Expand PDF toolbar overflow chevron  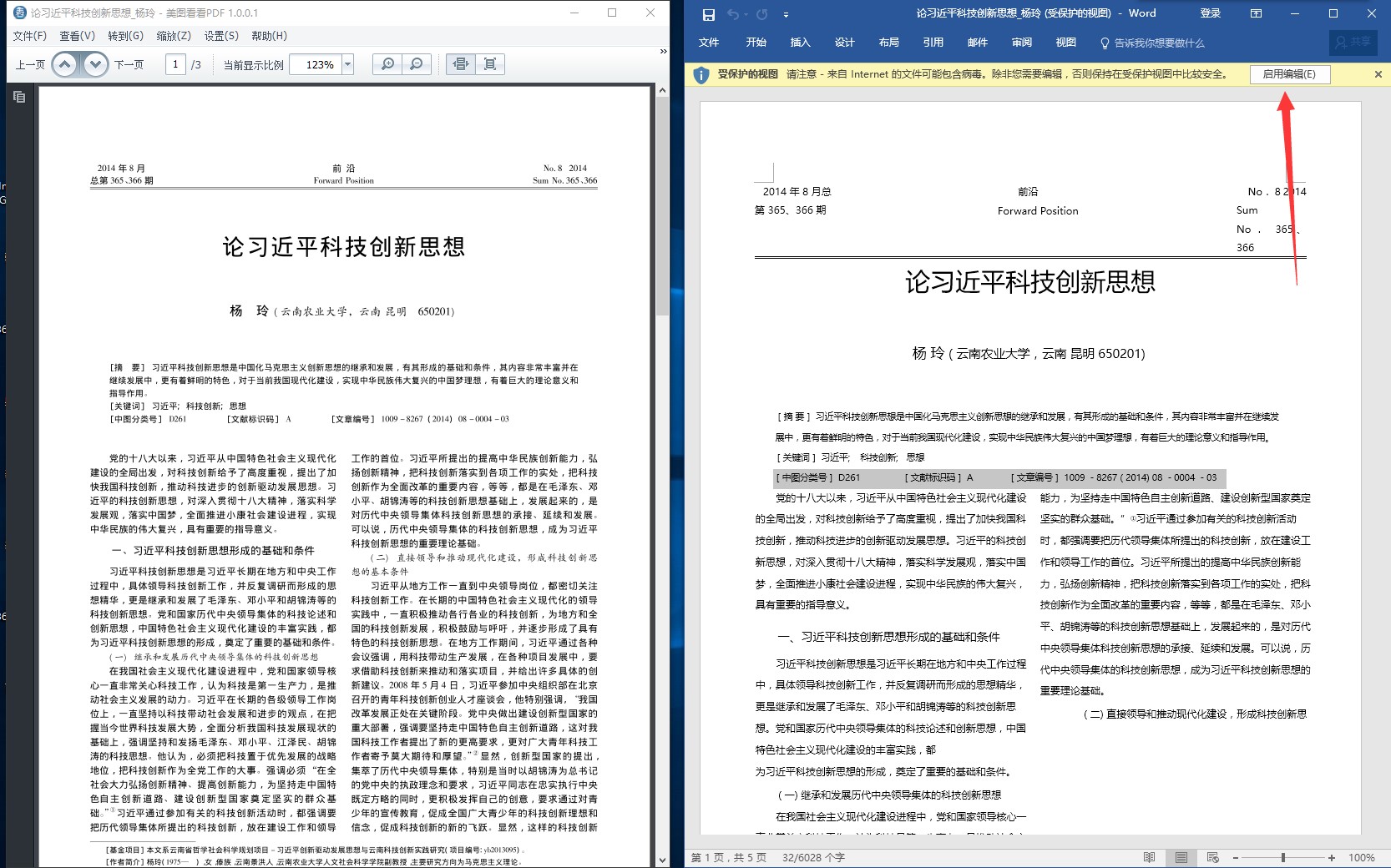[x=663, y=52]
